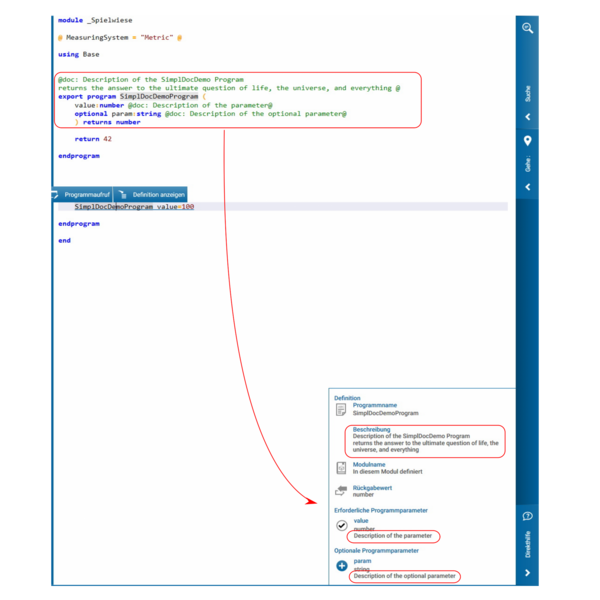Click the Programmaufruf call icon
Image resolution: width=600 pixels, height=600 pixels.
55,195
